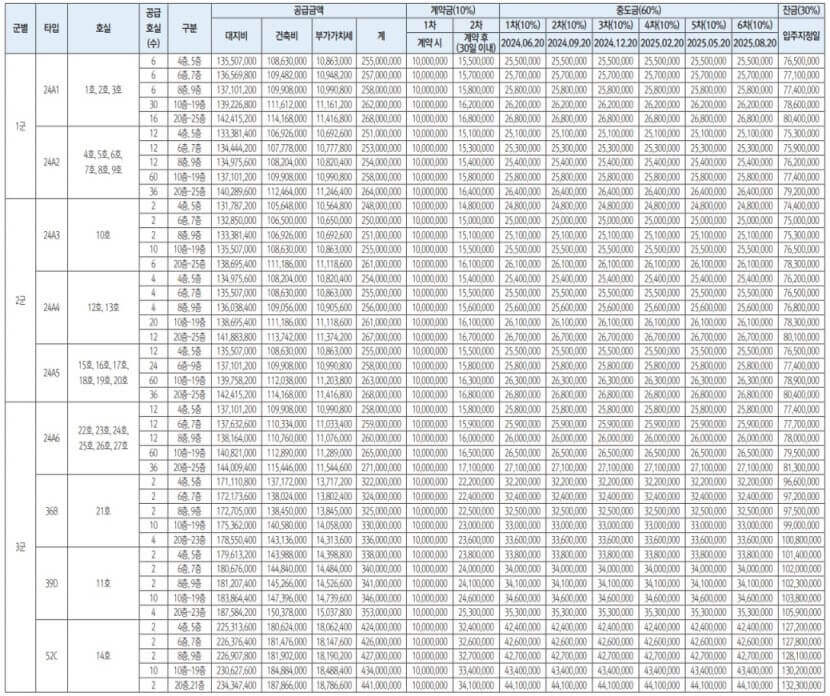
Task: Click balance value 132,300,000
Action: 801,685
